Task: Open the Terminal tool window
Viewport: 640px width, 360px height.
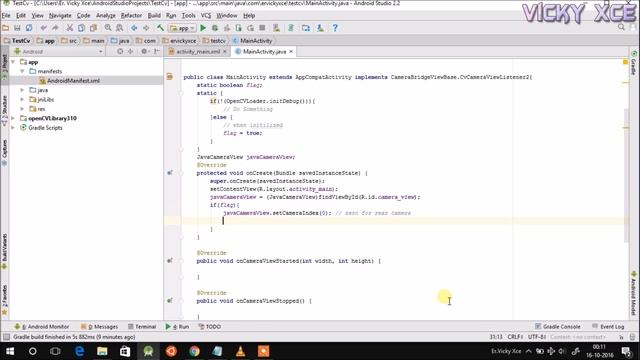Action: (142, 327)
